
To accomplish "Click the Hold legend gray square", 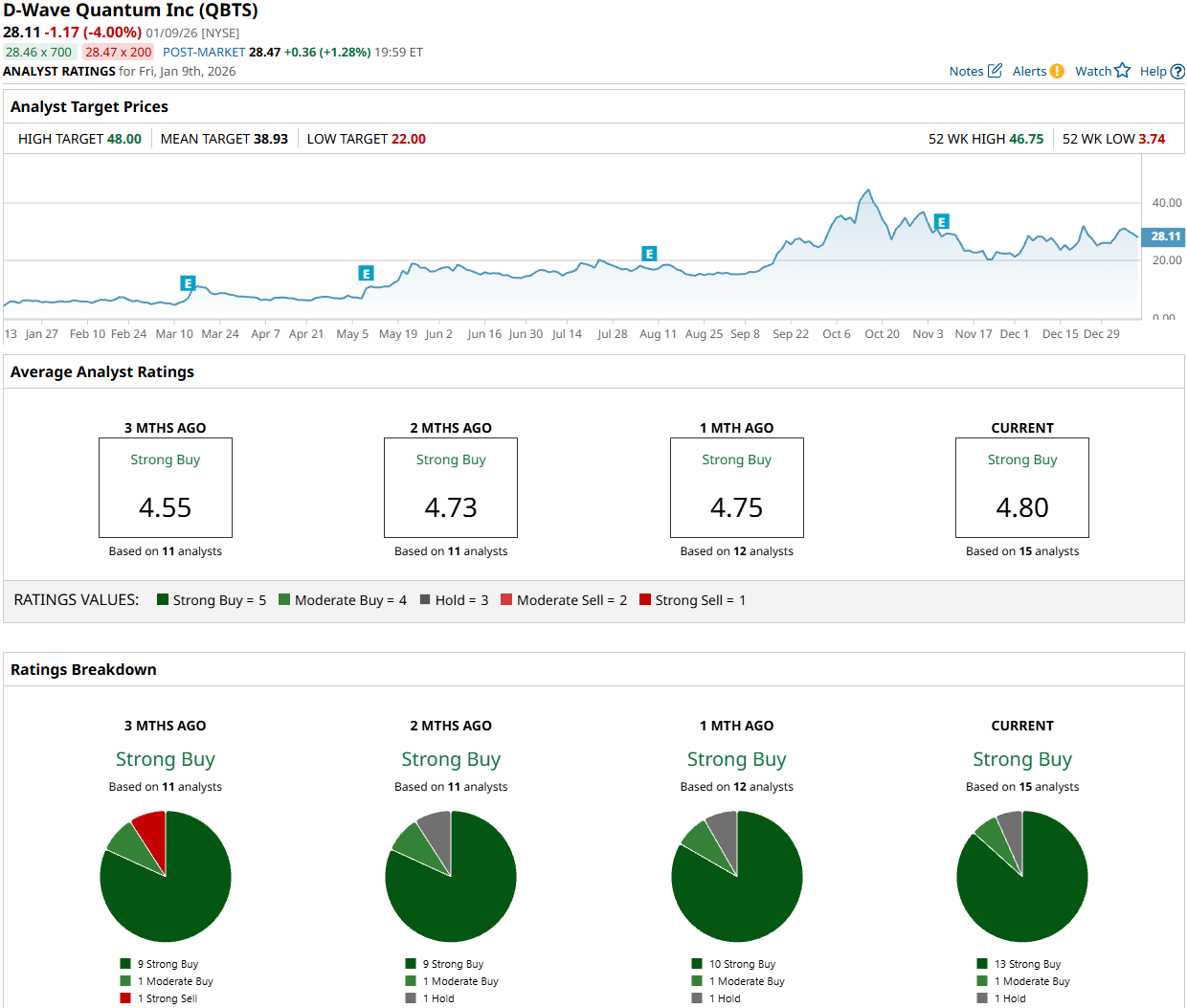I will 425,600.
